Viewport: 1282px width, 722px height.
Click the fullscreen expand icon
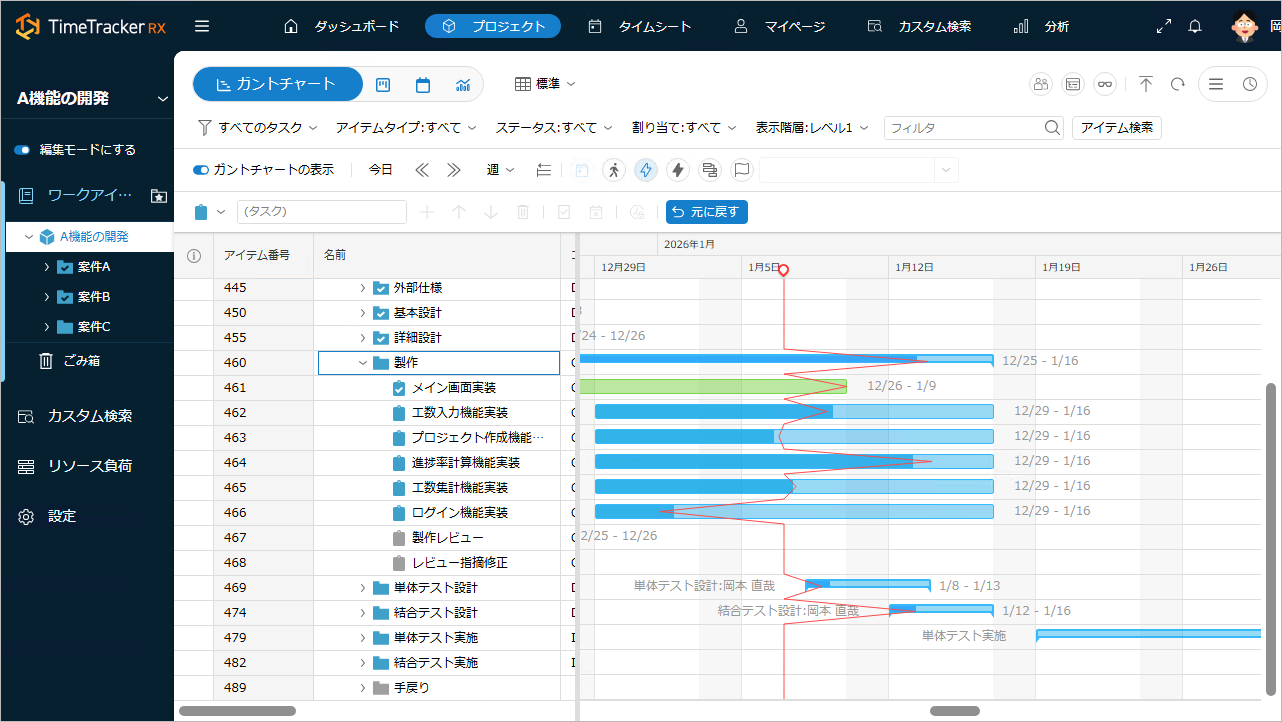click(x=1163, y=27)
